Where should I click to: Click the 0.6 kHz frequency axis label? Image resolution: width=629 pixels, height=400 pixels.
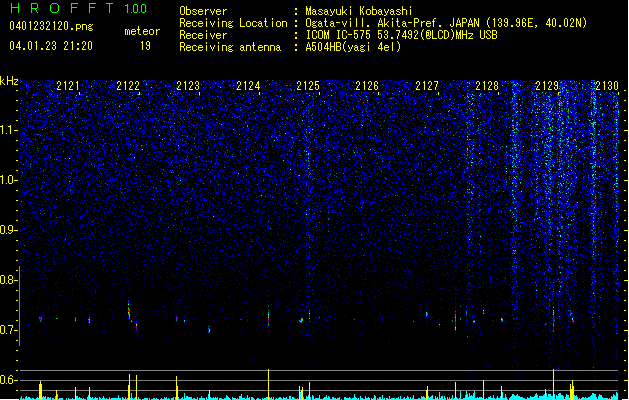(8, 380)
